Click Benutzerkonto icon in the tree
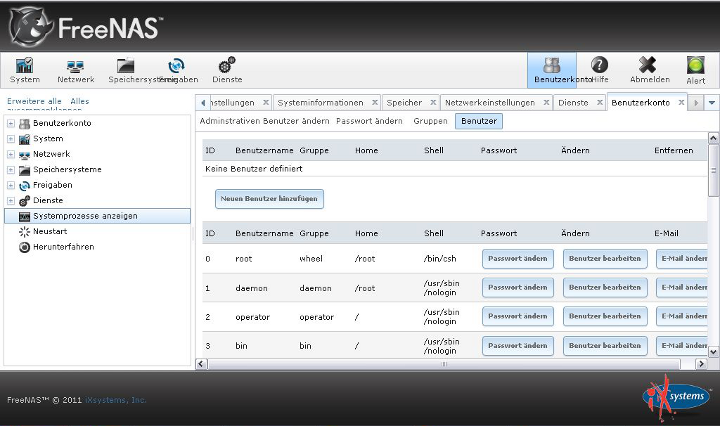The height and width of the screenshot is (426, 720). 24,123
